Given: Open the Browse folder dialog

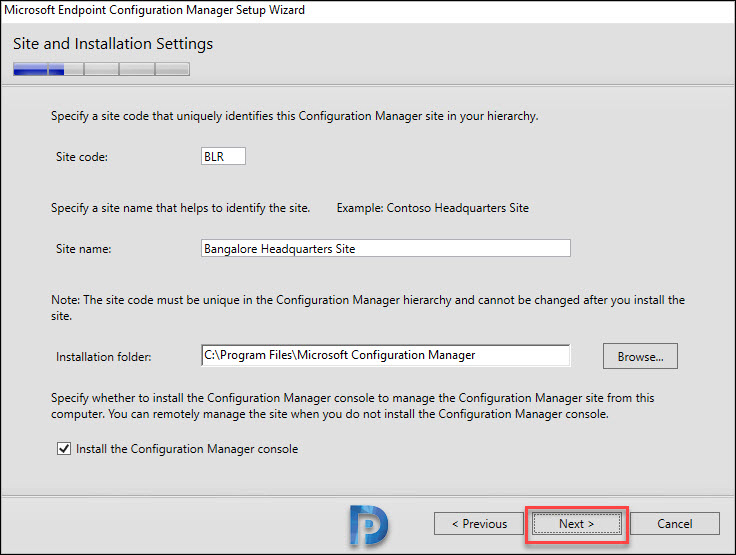Looking at the screenshot, I should click(640, 356).
